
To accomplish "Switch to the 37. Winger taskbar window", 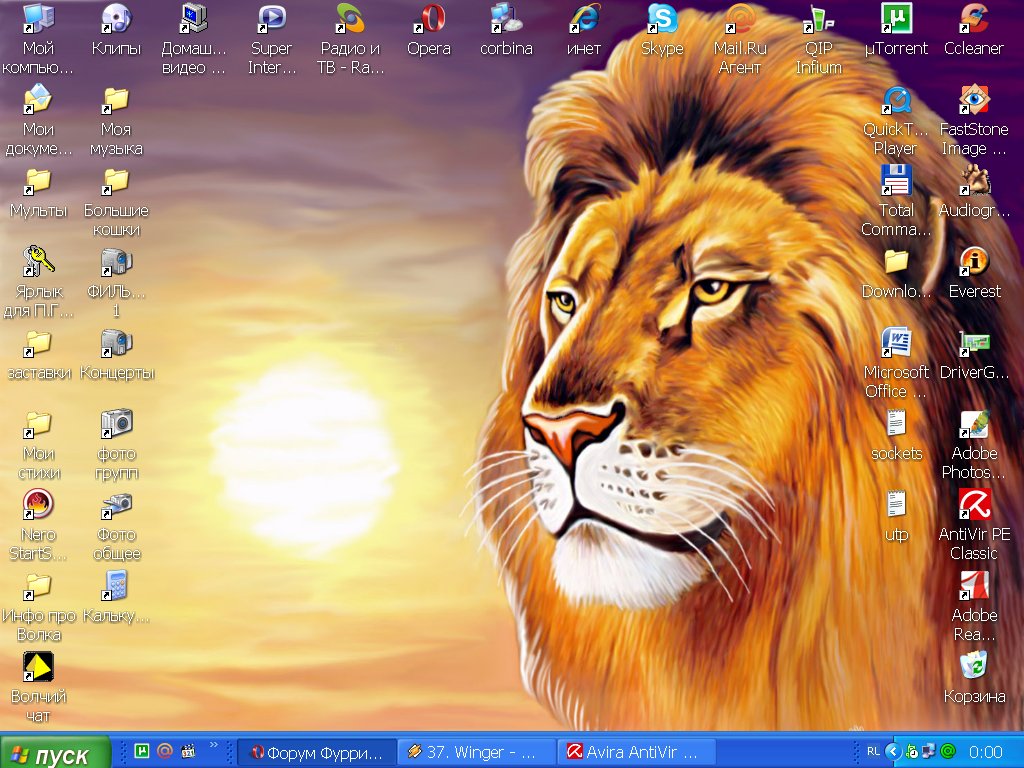I will coord(476,753).
